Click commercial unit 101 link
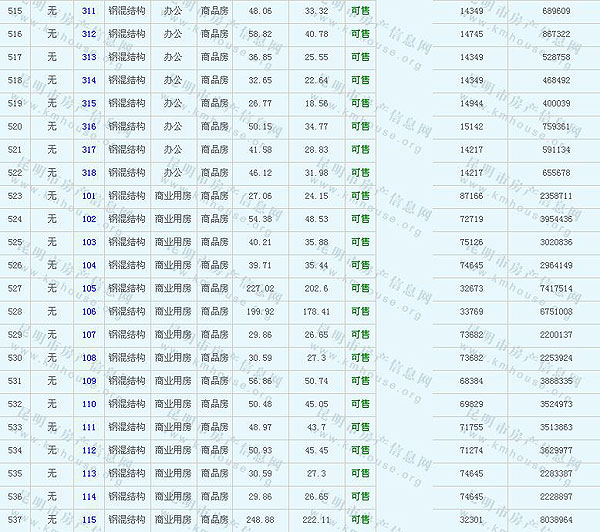The image size is (600, 532). tap(89, 196)
